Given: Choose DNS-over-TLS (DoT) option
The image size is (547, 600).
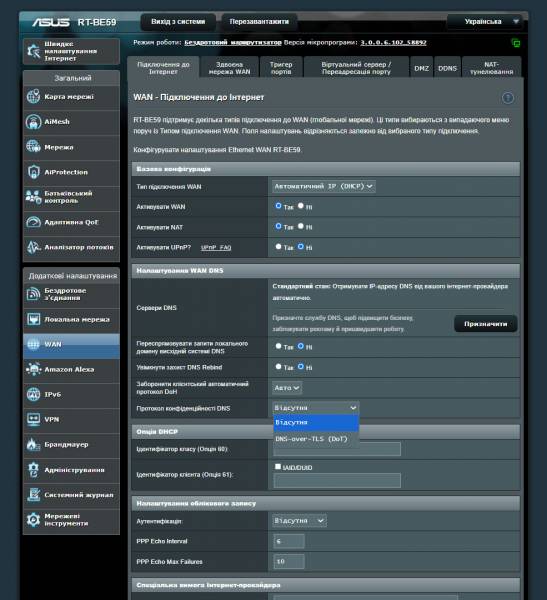Looking at the screenshot, I should click(316, 439).
